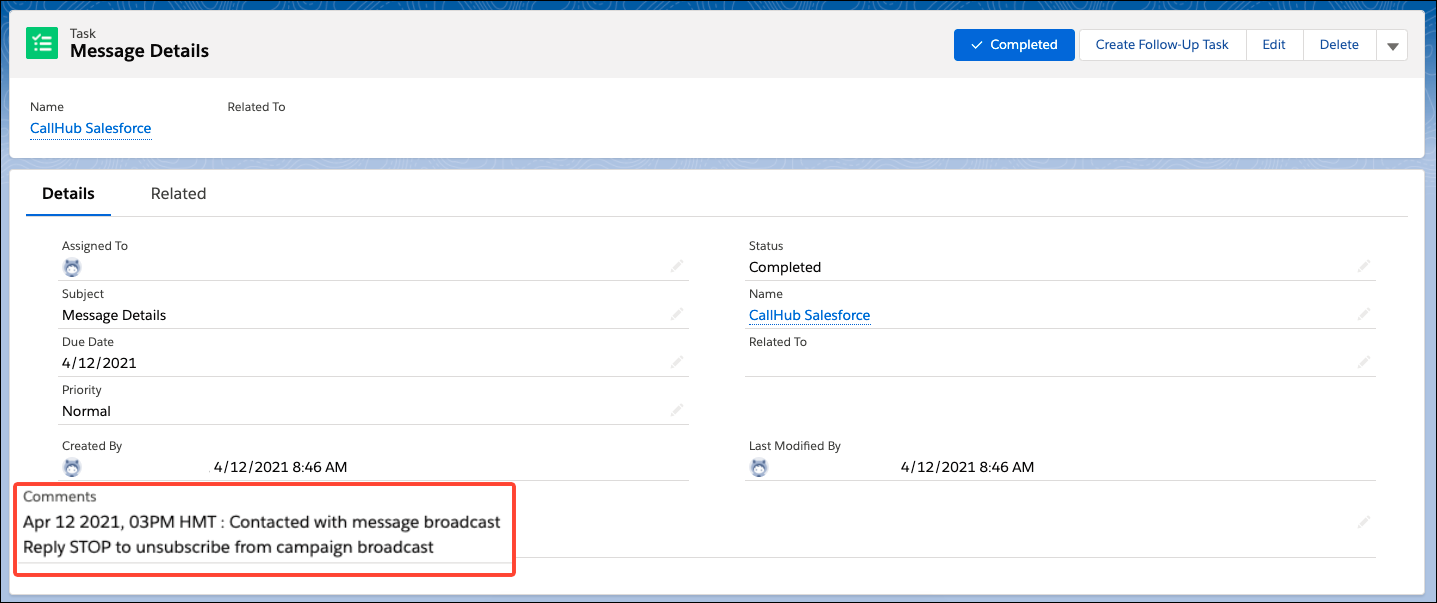Open the Related tab
This screenshot has height=603, width=1437.
[x=178, y=194]
